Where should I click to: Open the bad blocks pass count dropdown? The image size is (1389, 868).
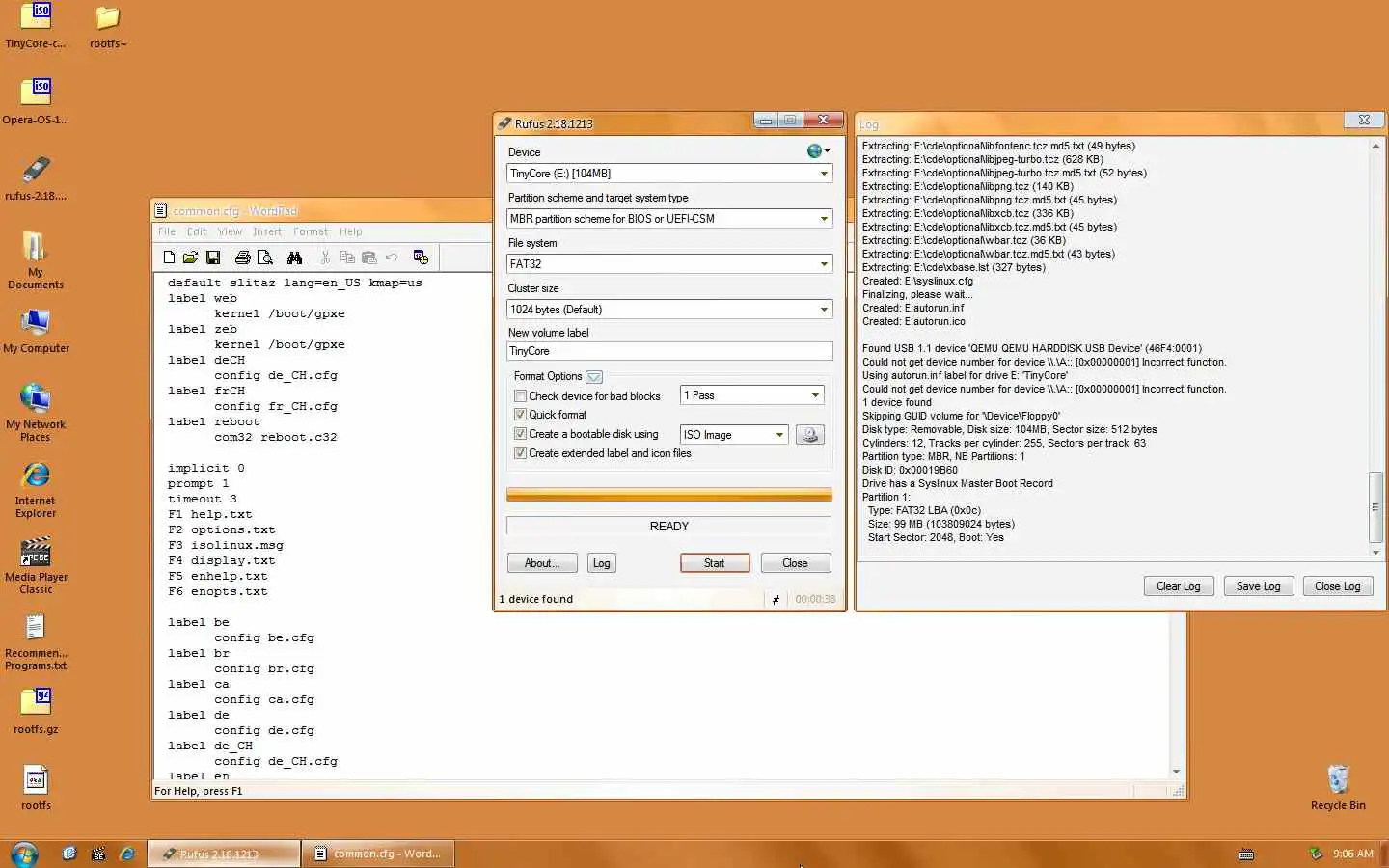(752, 395)
